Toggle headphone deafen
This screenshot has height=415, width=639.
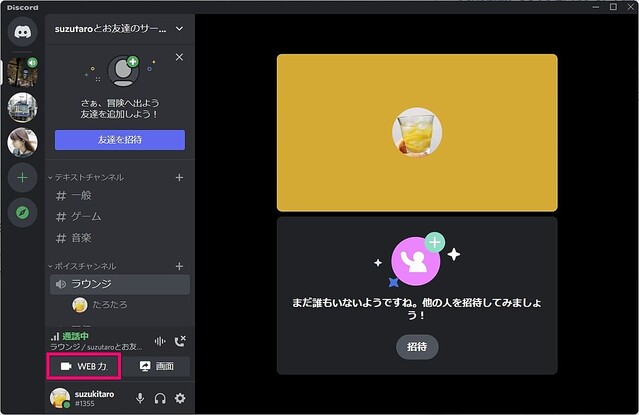coord(160,399)
